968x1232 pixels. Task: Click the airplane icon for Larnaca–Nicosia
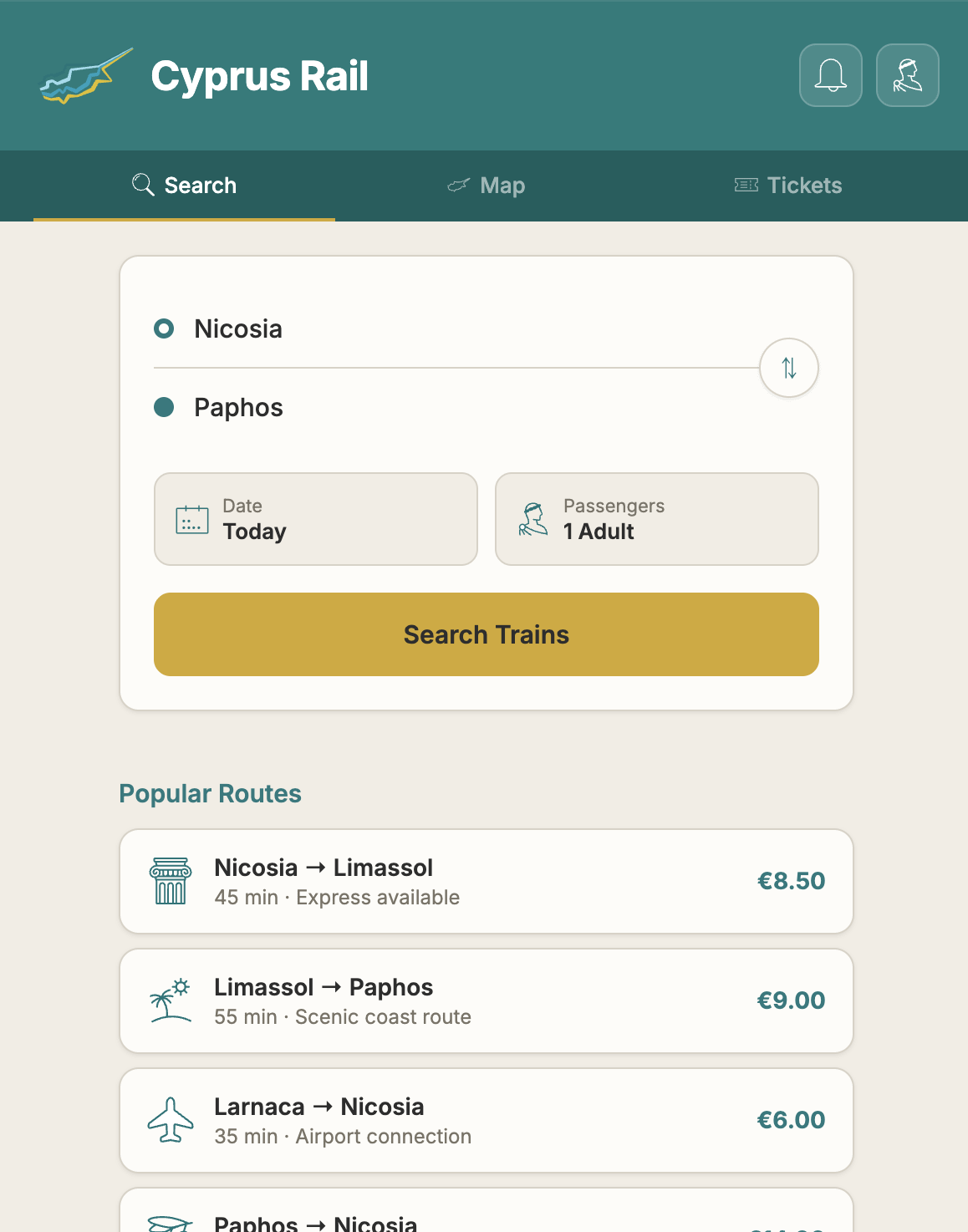(x=171, y=1120)
